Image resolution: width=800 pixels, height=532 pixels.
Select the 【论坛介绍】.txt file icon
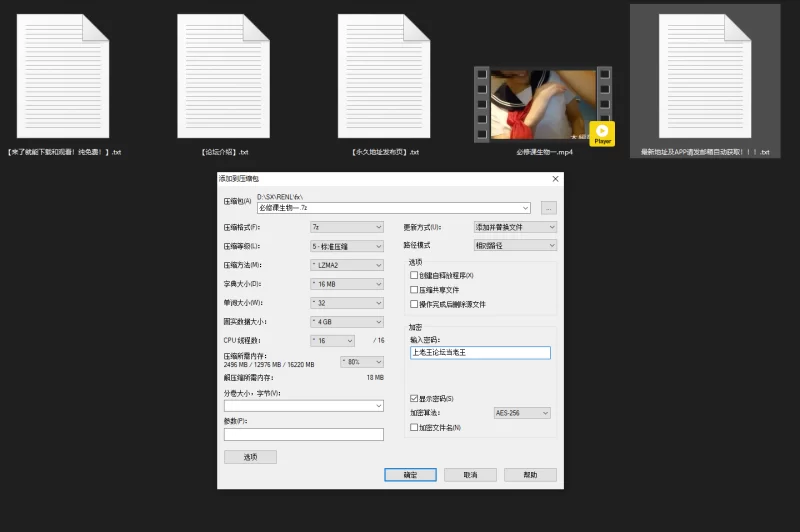click(223, 75)
